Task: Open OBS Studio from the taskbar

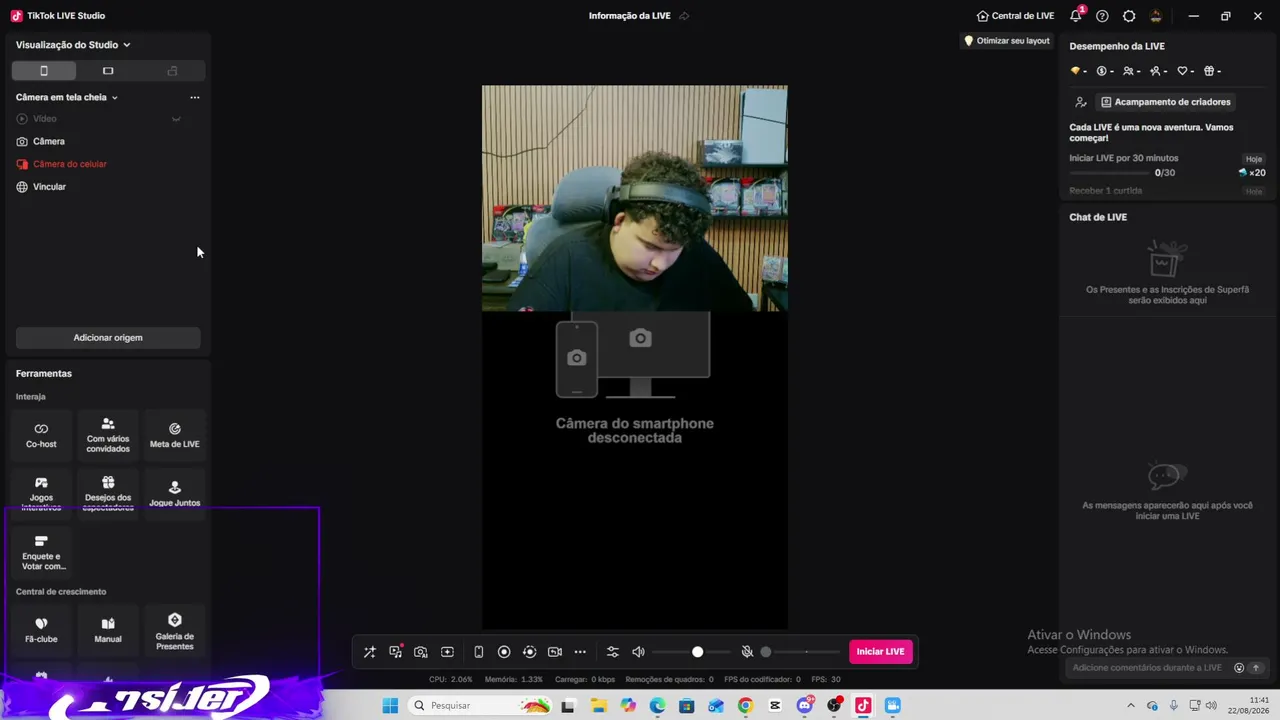Action: (835, 706)
